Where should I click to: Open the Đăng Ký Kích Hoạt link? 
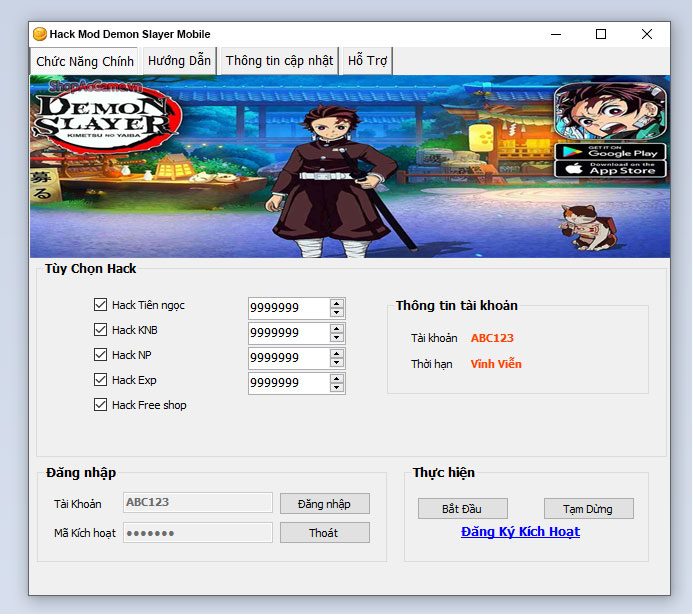520,532
